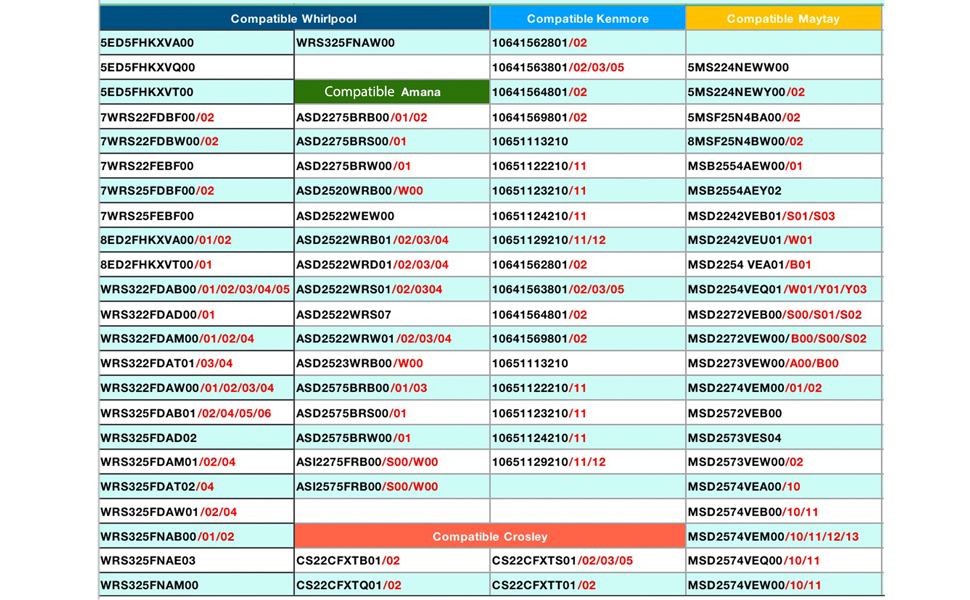Click the Compatible Crosley header
The height and width of the screenshot is (600, 970).
pos(490,536)
